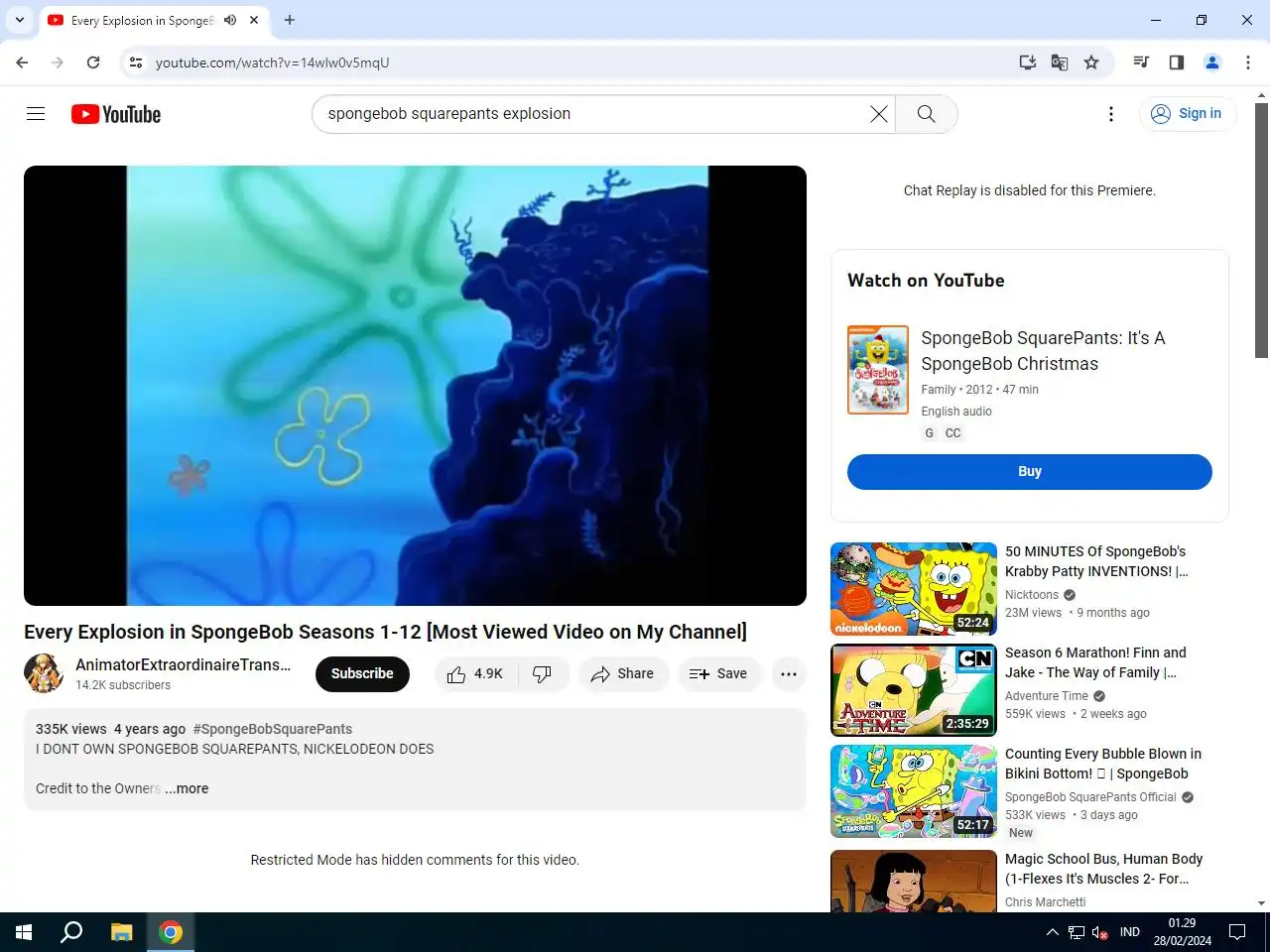Open channel avatar of AnimatorExtraordinaireTrans
Screen dimensions: 1270x952
click(44, 673)
